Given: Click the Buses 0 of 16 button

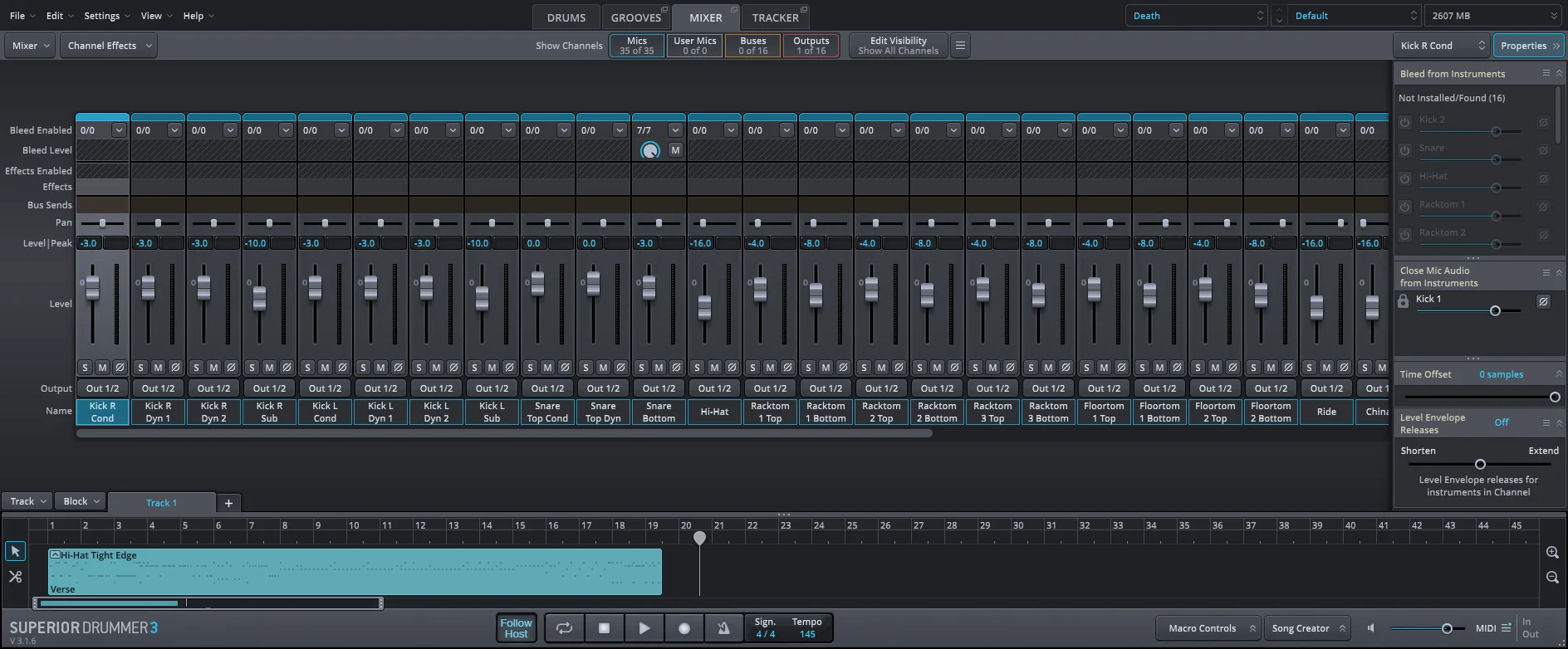Looking at the screenshot, I should (x=753, y=46).
